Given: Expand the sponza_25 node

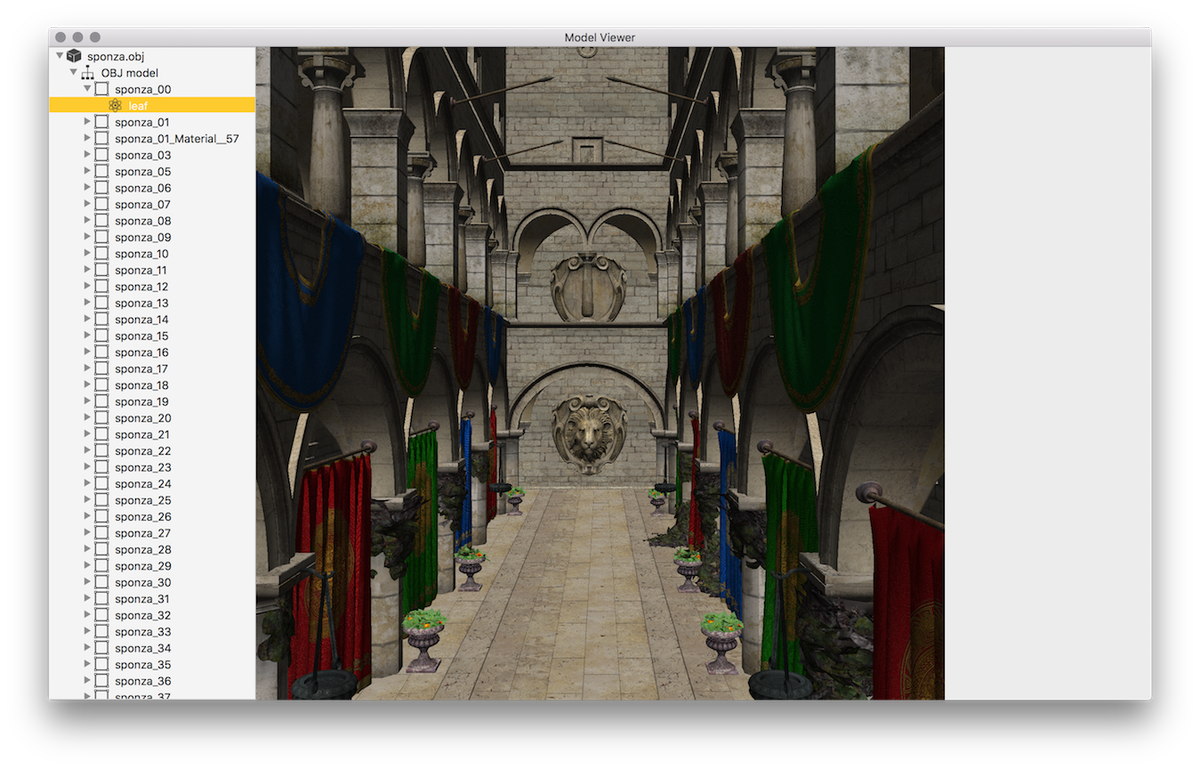Looking at the screenshot, I should tap(87, 500).
